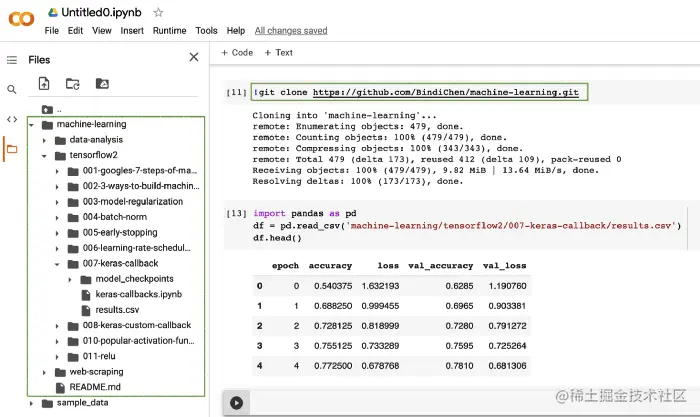Select the 002-3-ways-to-build-machin folder name
The height and width of the screenshot is (417, 700).
pos(141,186)
